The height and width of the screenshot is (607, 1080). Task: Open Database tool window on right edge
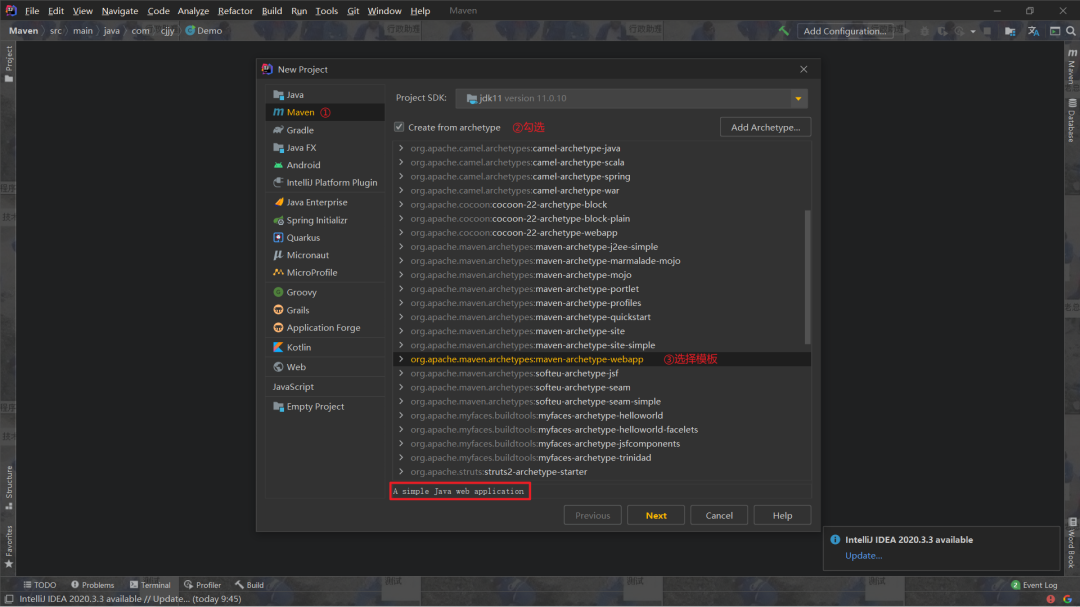tap(1072, 121)
